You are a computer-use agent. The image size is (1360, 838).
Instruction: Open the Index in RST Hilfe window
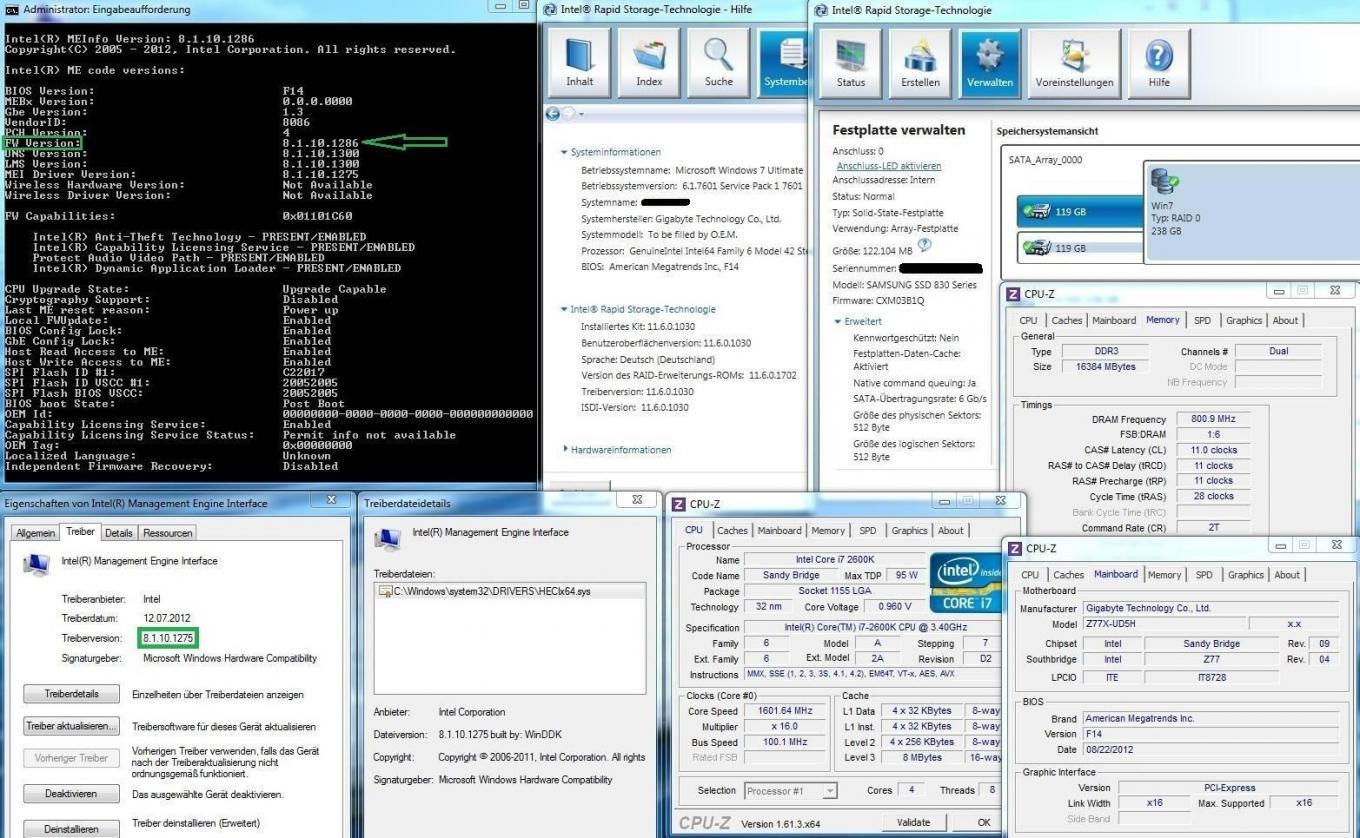click(649, 63)
